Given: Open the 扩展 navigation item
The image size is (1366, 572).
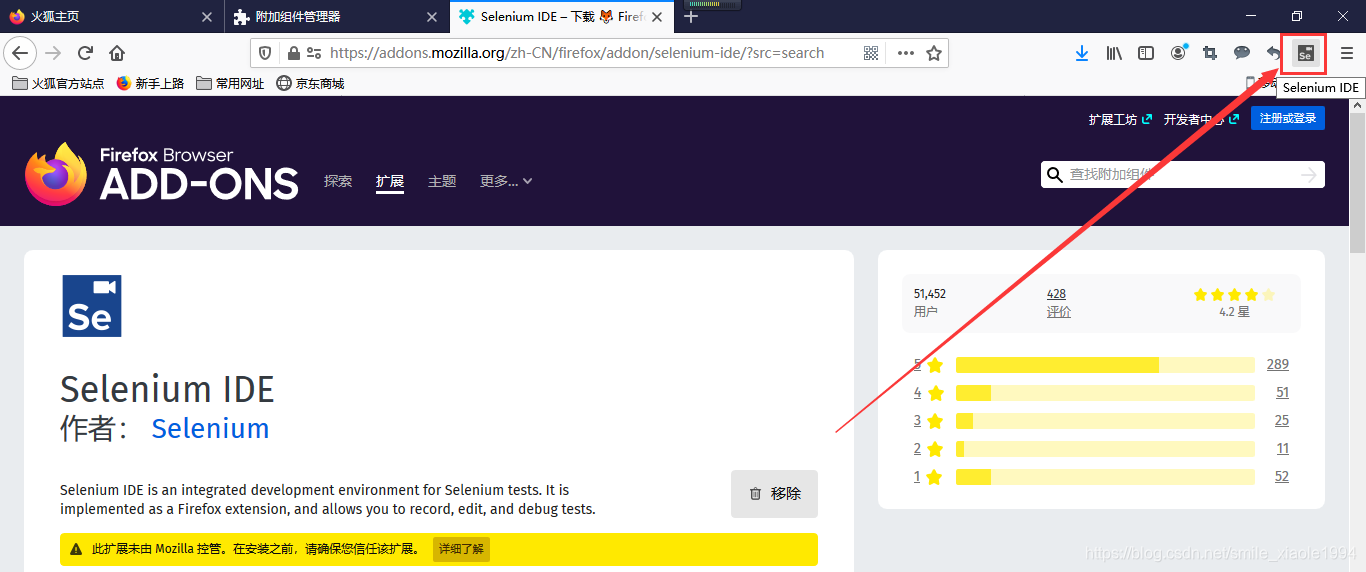Looking at the screenshot, I should 390,181.
